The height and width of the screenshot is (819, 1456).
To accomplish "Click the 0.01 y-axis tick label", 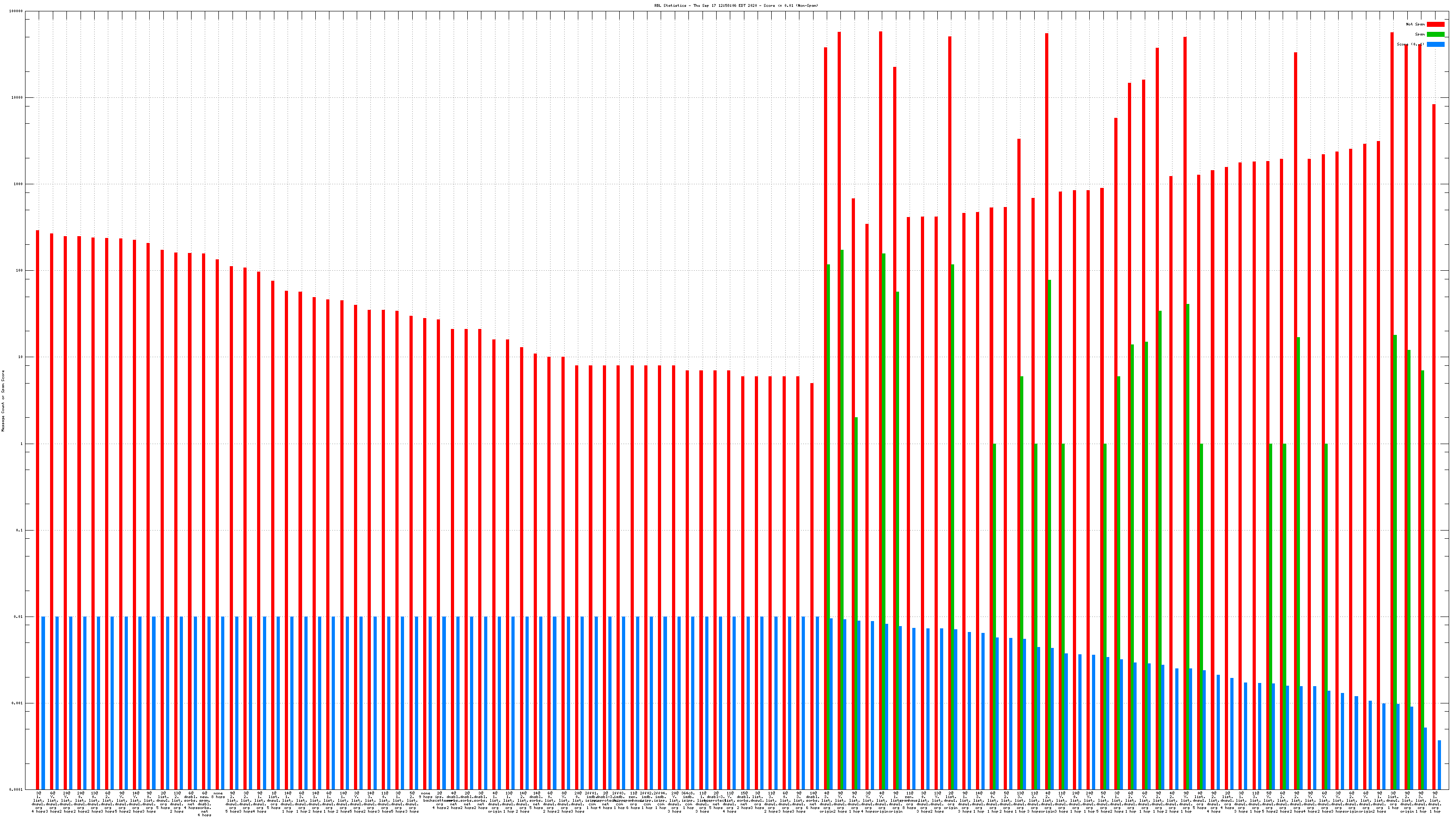I will [x=19, y=617].
